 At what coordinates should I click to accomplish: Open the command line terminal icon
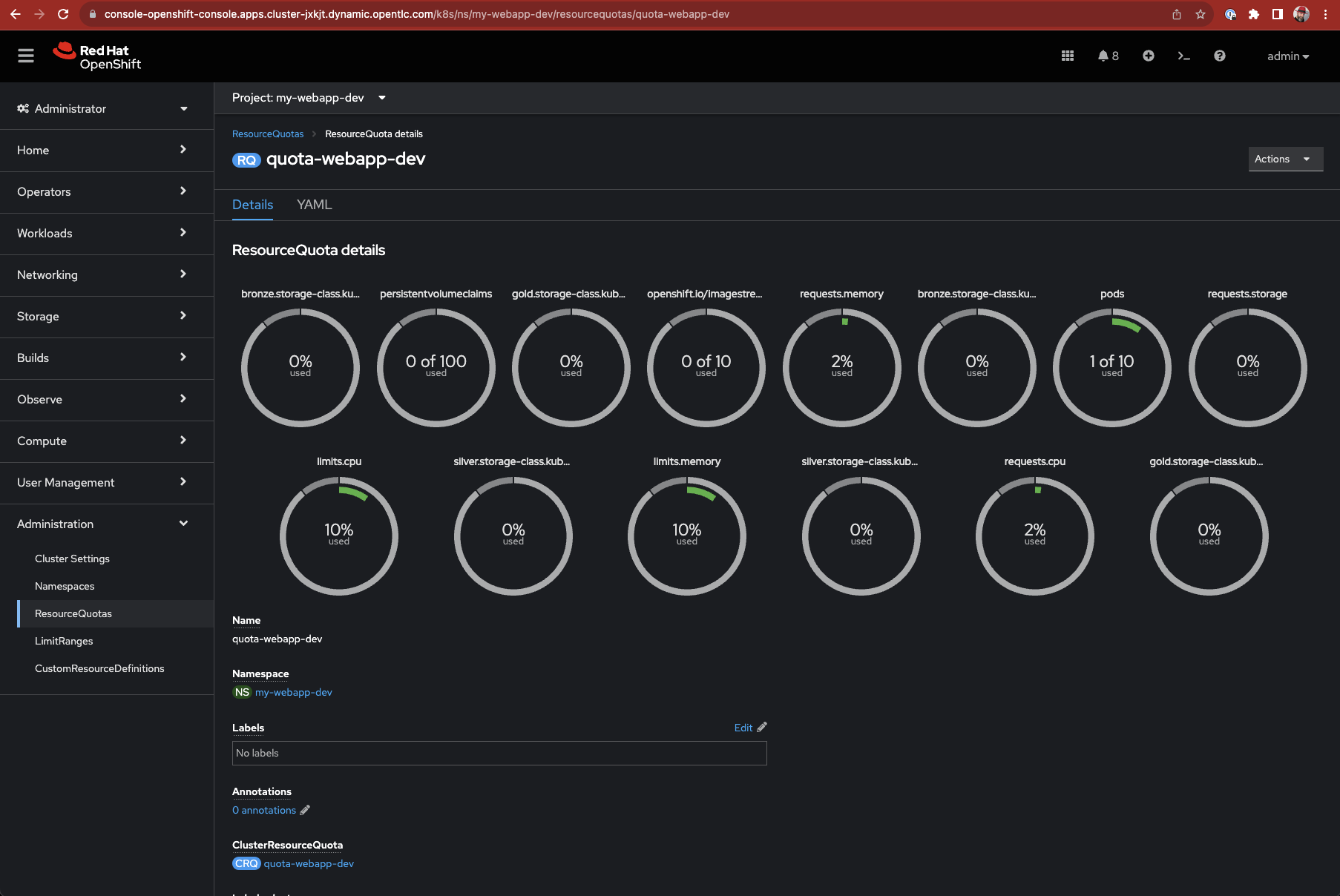tap(1183, 56)
